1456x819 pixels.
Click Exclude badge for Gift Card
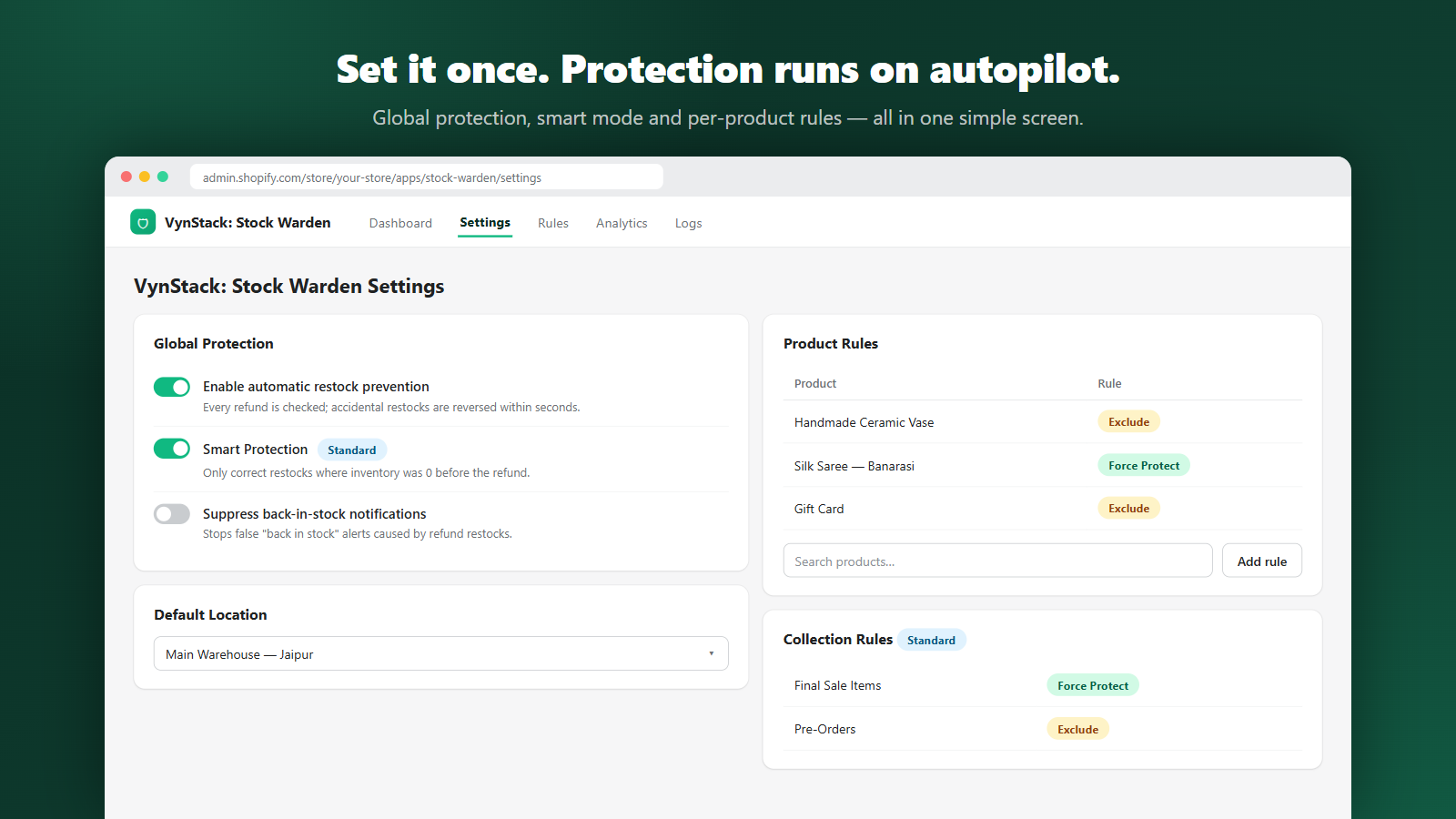[1128, 509]
